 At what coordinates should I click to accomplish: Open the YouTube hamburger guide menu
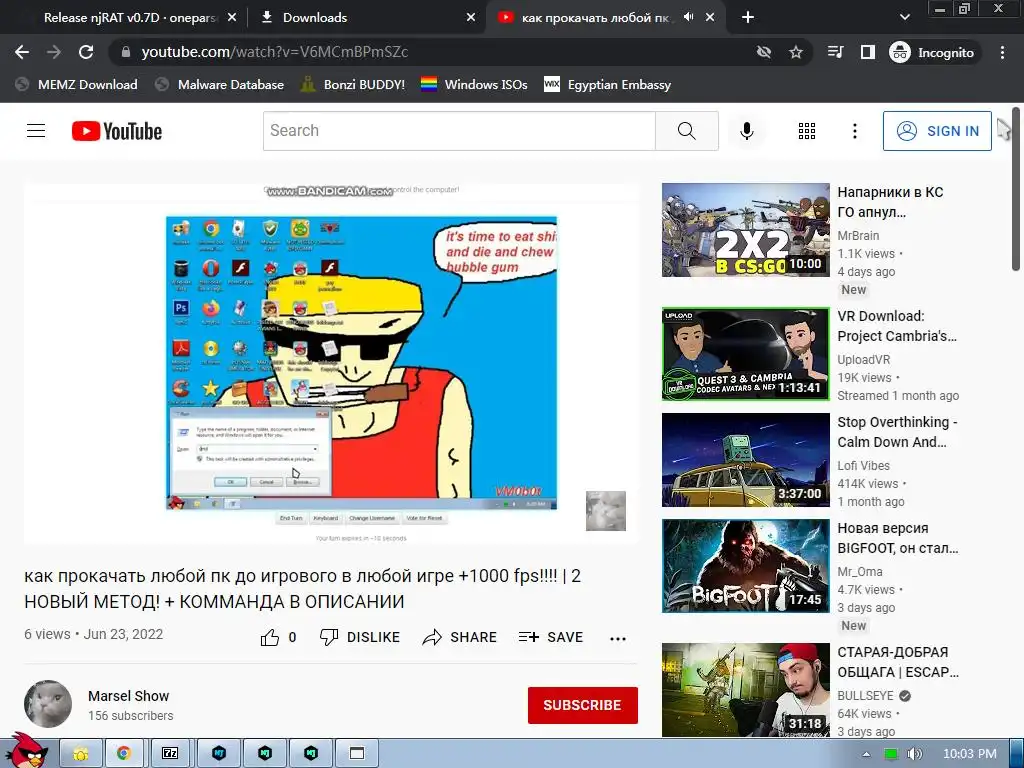tap(36, 131)
